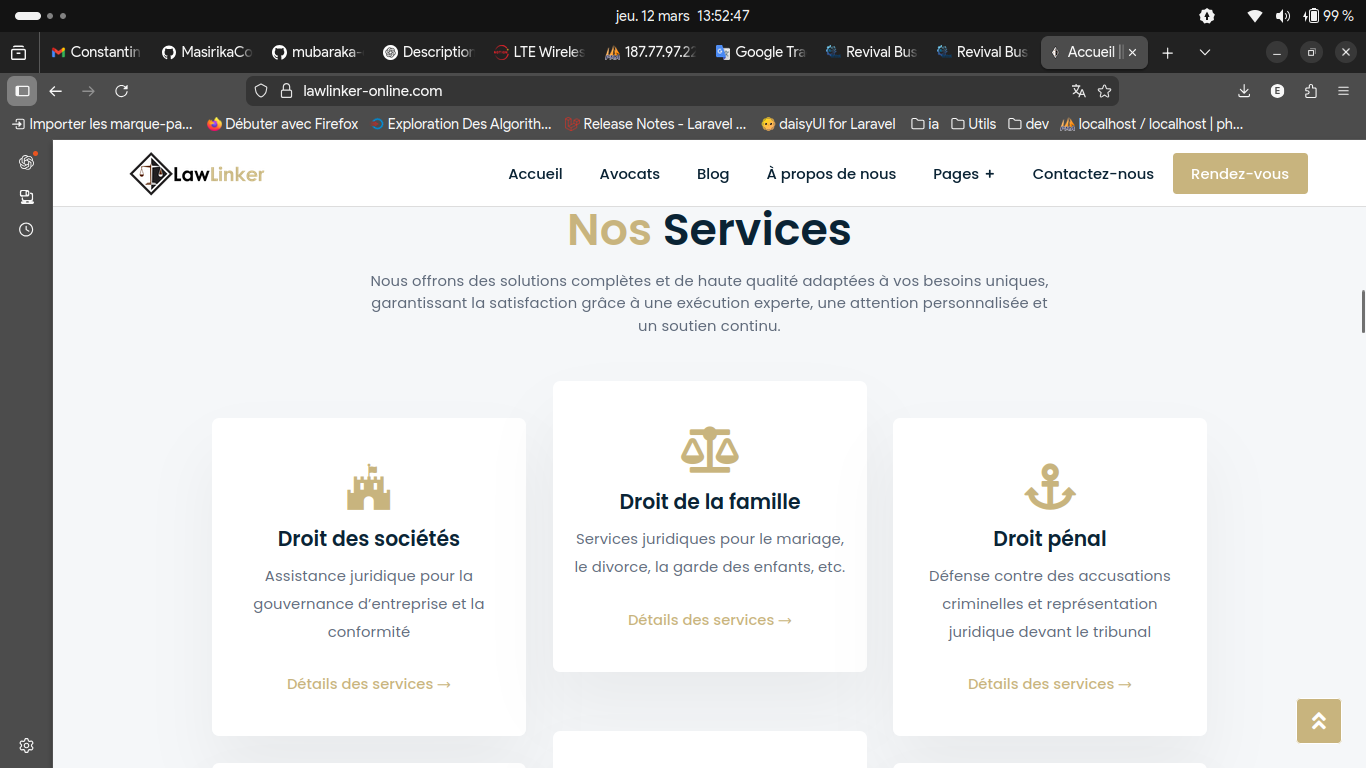Open the system volume indicator
Screen dimensions: 1366x768
click(1283, 16)
